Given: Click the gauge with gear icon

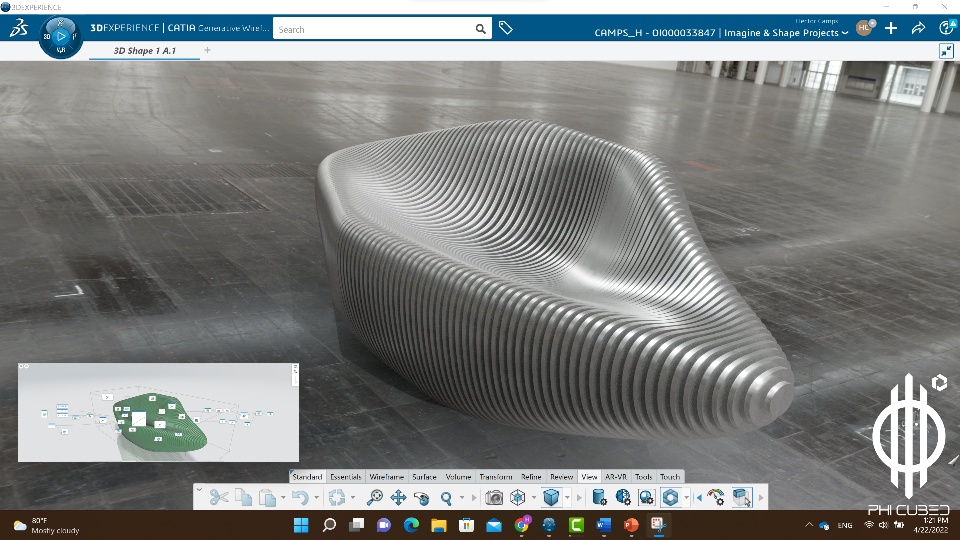Looking at the screenshot, I should pos(716,497).
